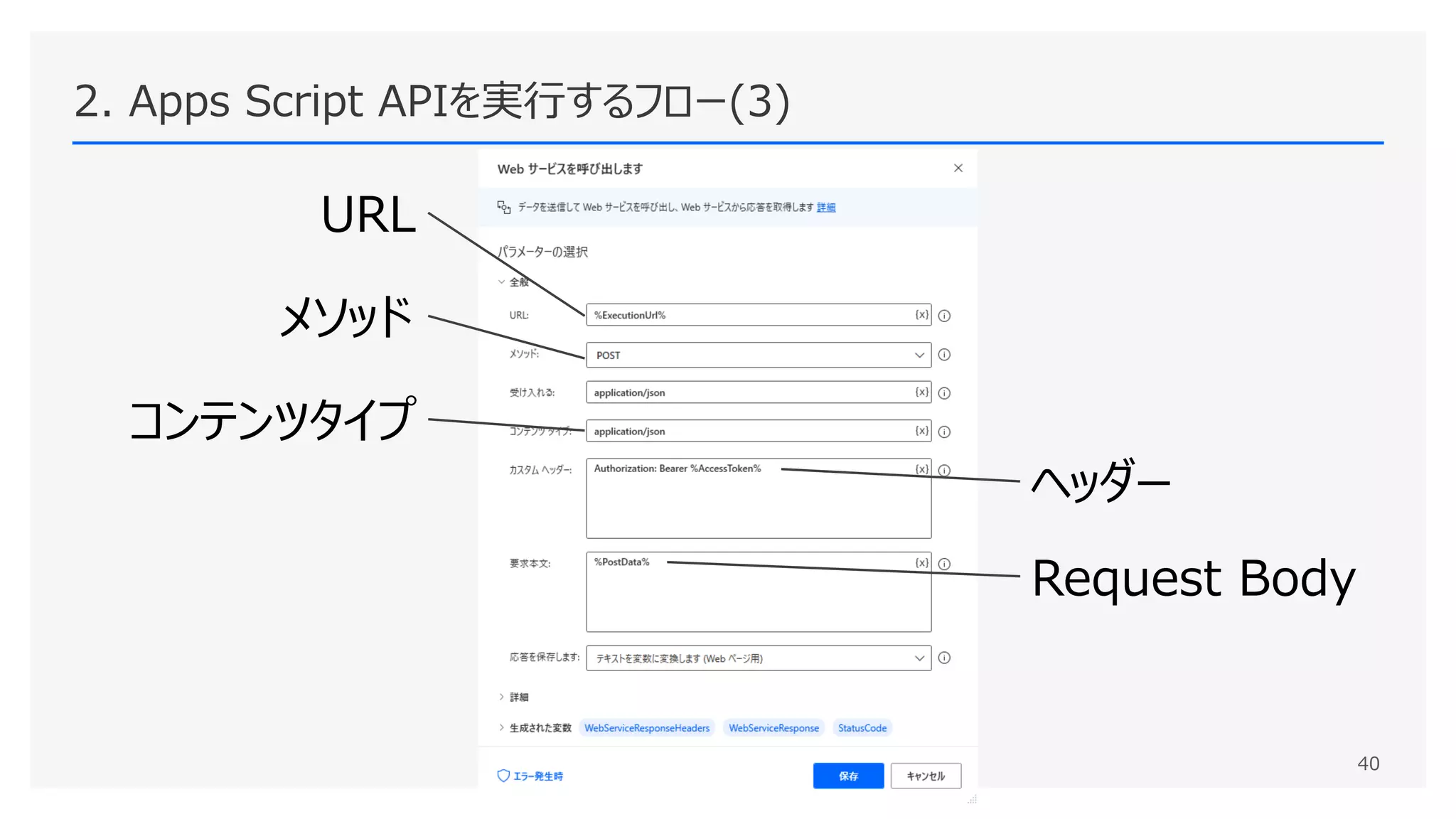The image size is (1456, 819).
Task: Click the コンテンツタイプ application/json input field
Action: [746, 432]
